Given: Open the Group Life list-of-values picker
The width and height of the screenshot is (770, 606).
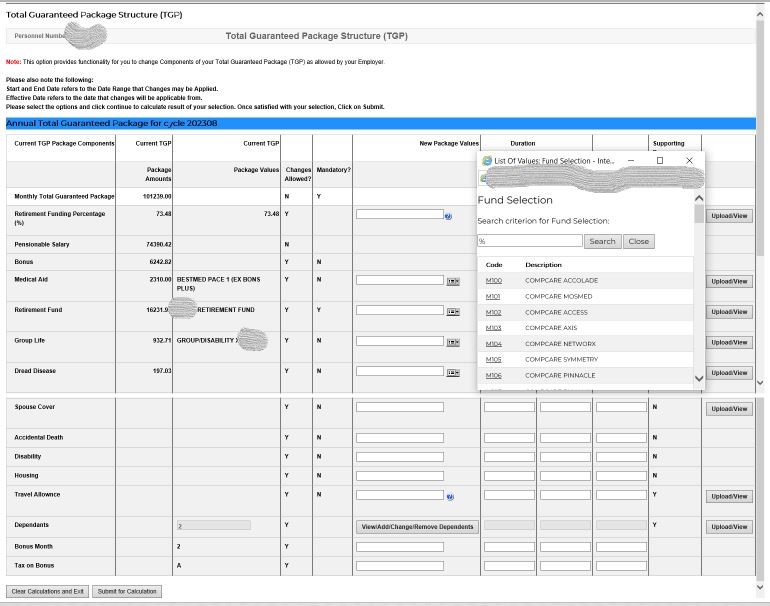Looking at the screenshot, I should [x=452, y=342].
